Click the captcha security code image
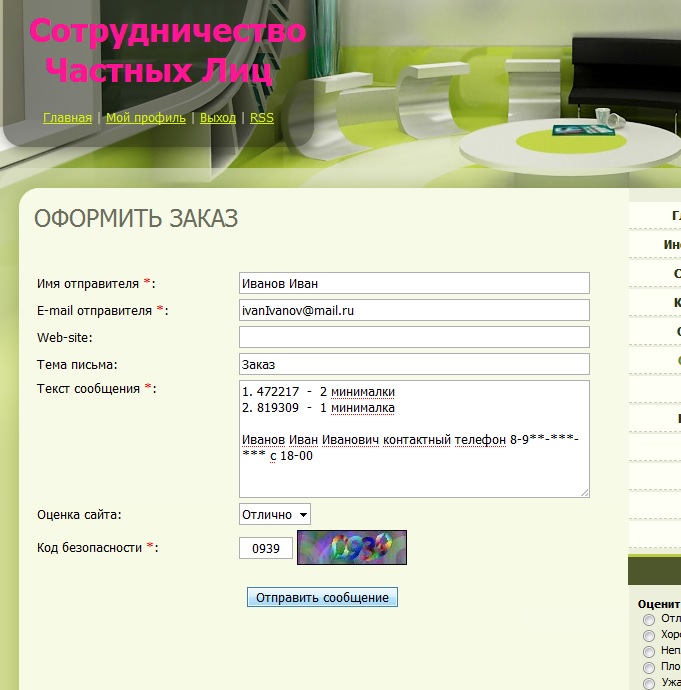Viewport: 681px width, 690px height. coord(351,547)
